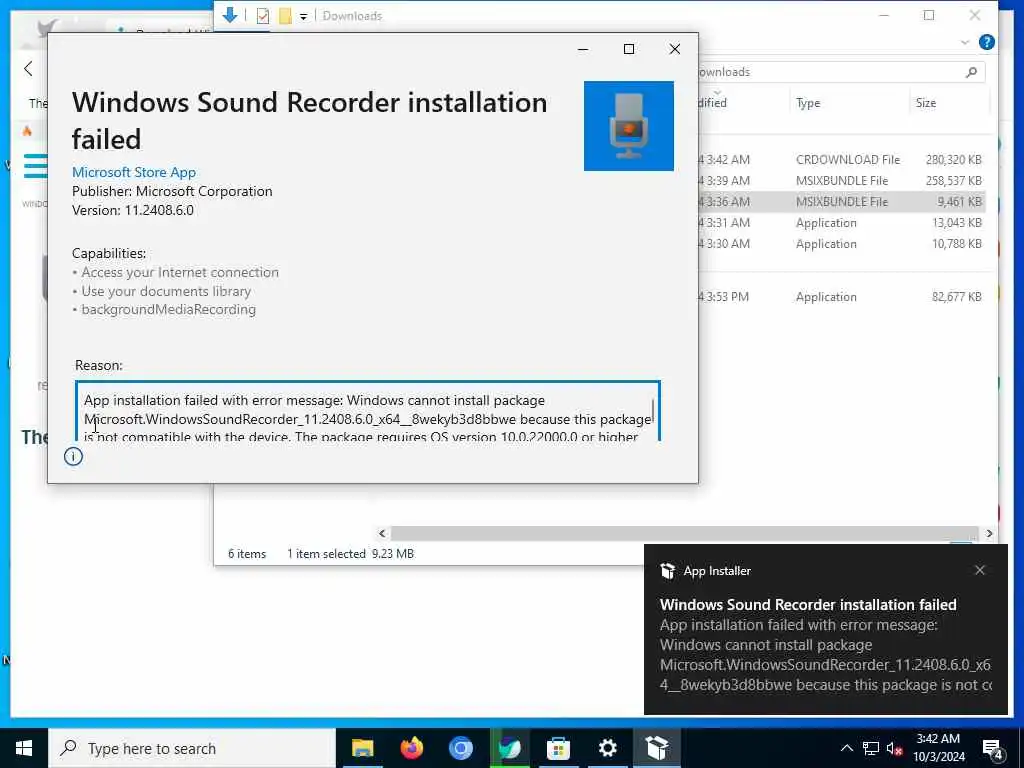The image size is (1024, 768).
Task: Maximize the App Installer dialog
Action: (x=629, y=49)
